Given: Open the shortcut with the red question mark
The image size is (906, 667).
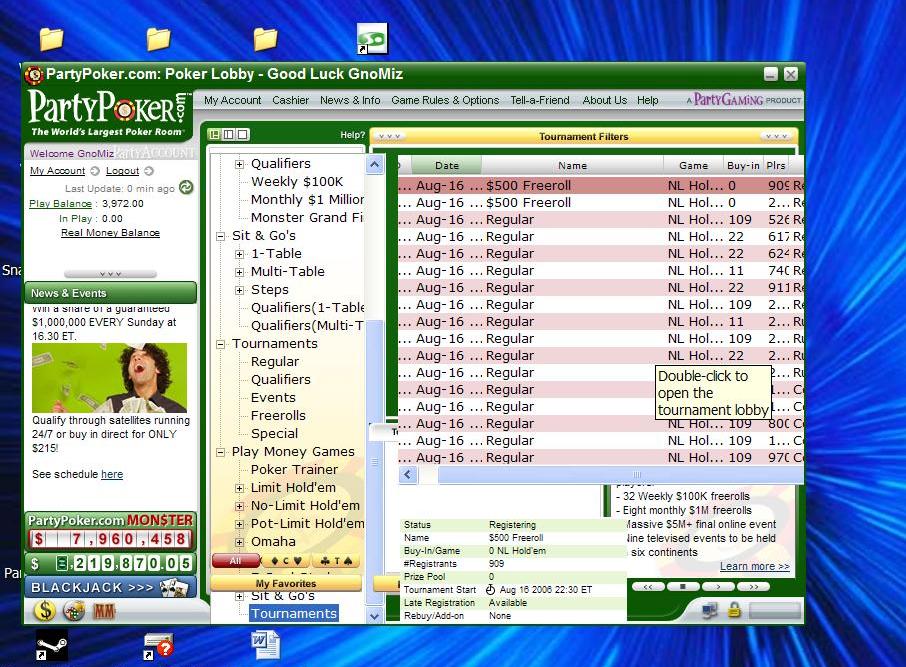Looking at the screenshot, I should pyautogui.click(x=158, y=646).
